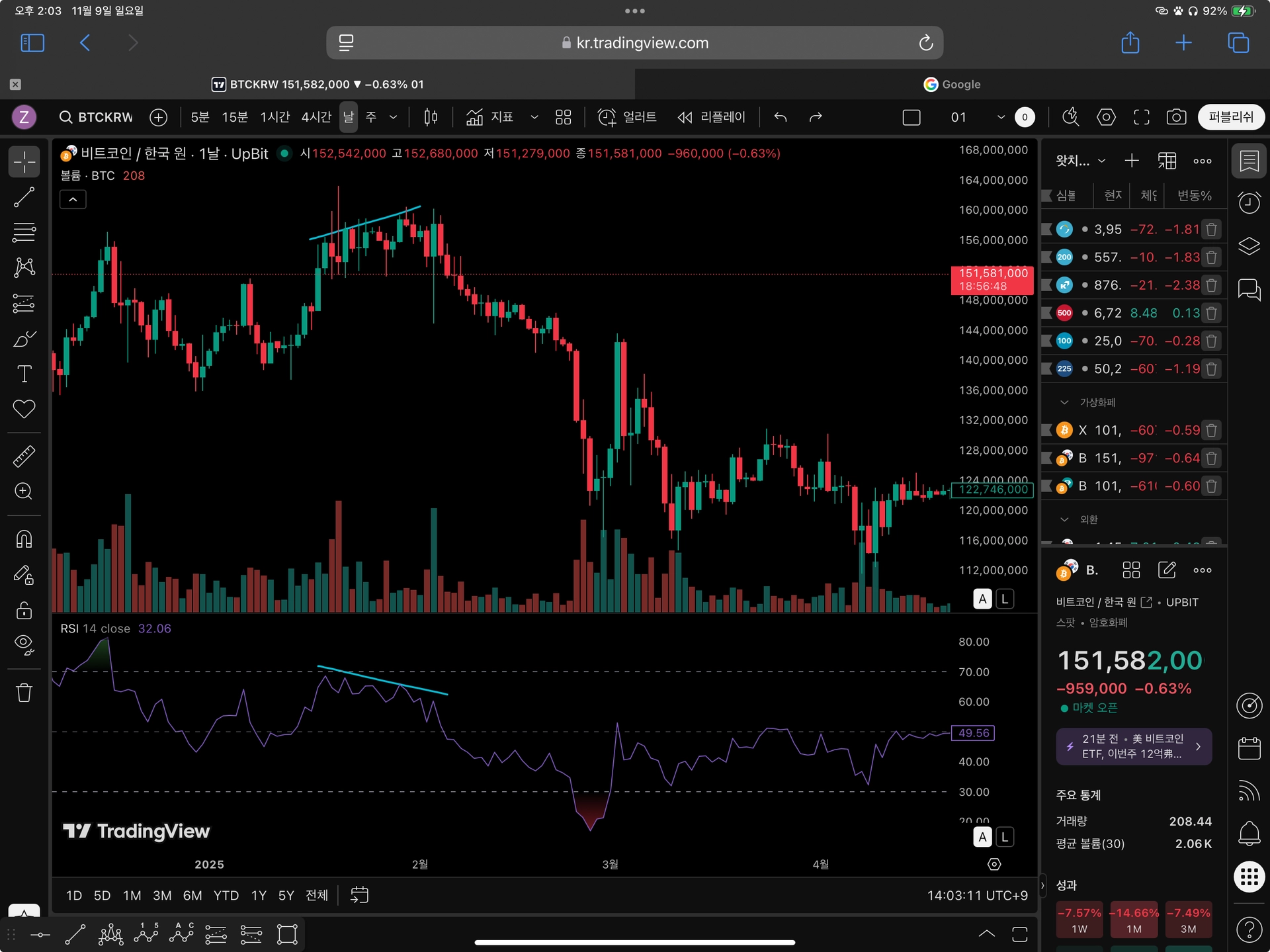Select the 4시간 timeframe
This screenshot has width=1270, height=952.
(316, 117)
